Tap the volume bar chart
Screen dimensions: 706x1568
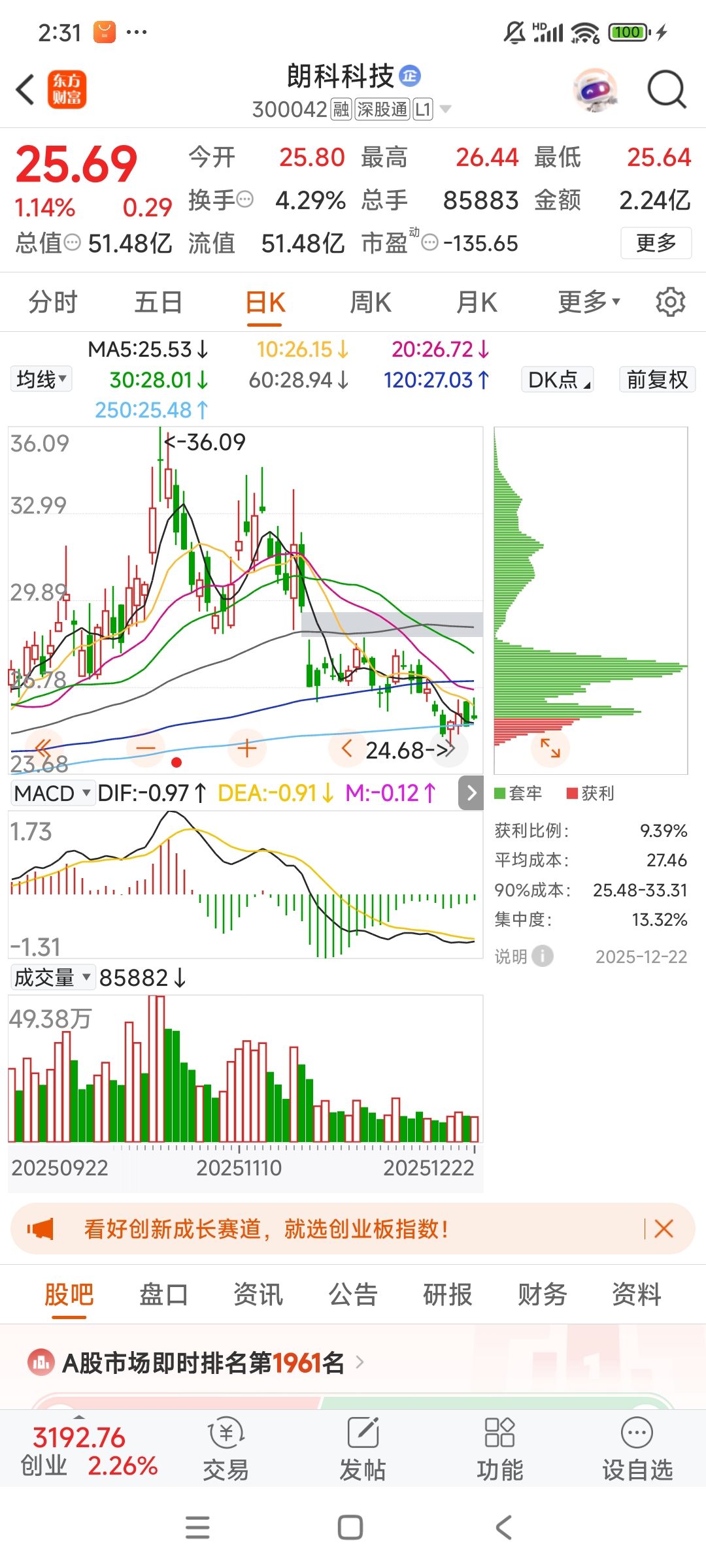pos(245,1068)
